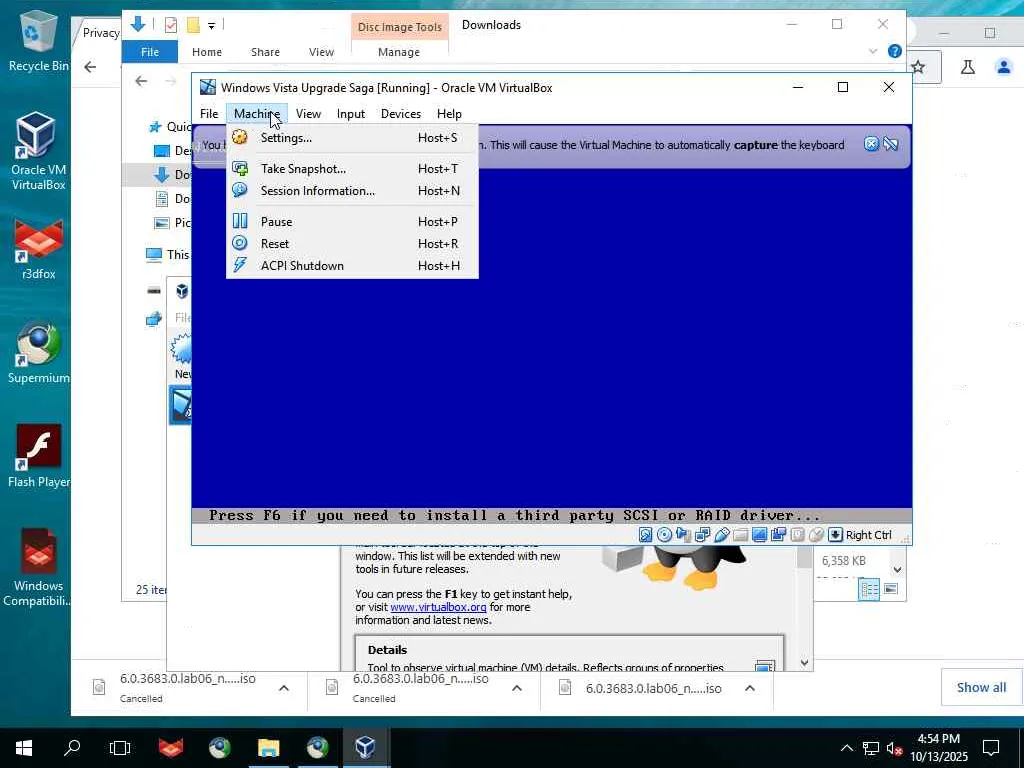Switch to Explorer View ribbon tab
The height and width of the screenshot is (768, 1024).
(321, 52)
